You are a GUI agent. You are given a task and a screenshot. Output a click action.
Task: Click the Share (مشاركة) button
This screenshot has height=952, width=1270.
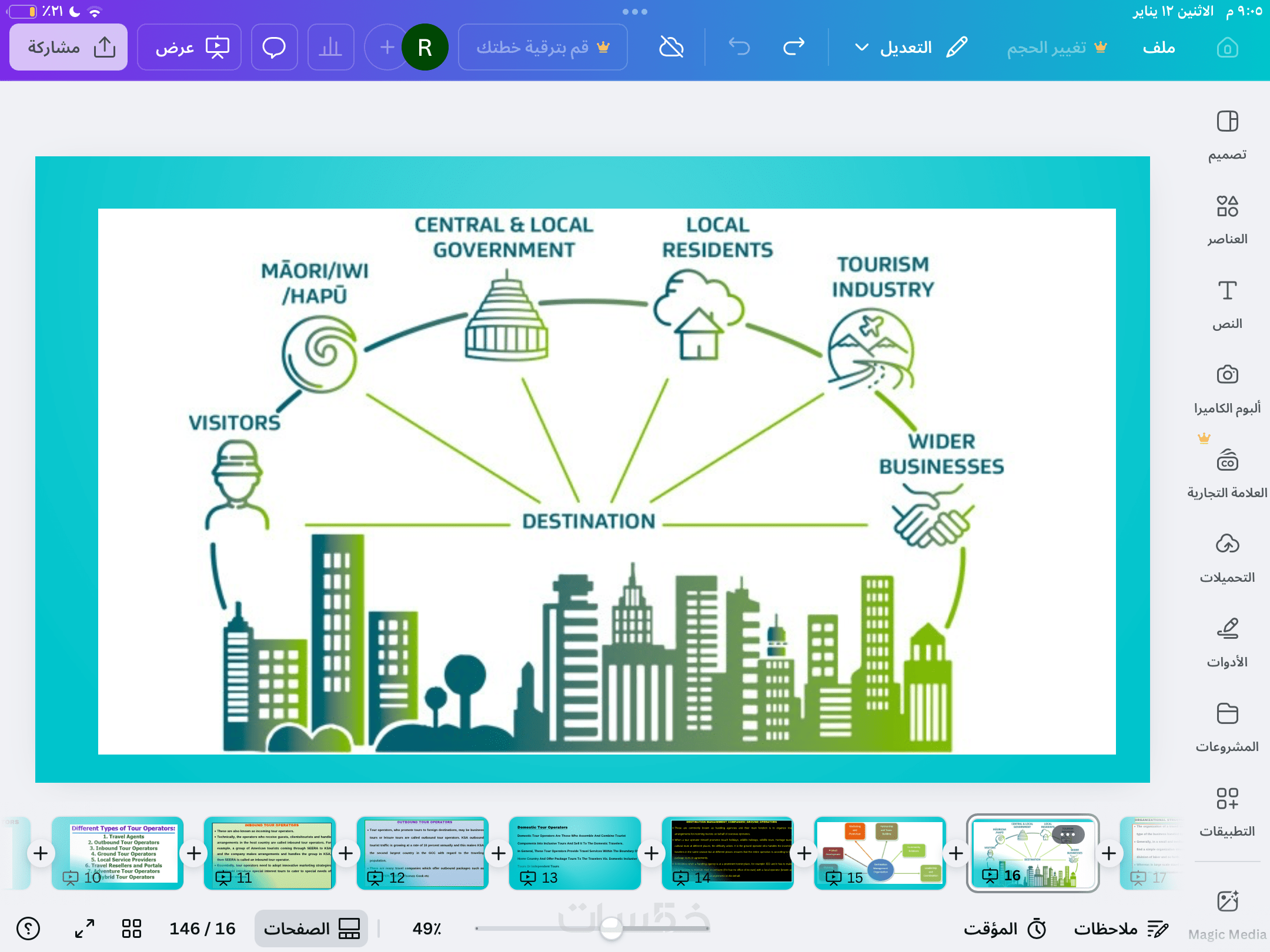coord(69,47)
